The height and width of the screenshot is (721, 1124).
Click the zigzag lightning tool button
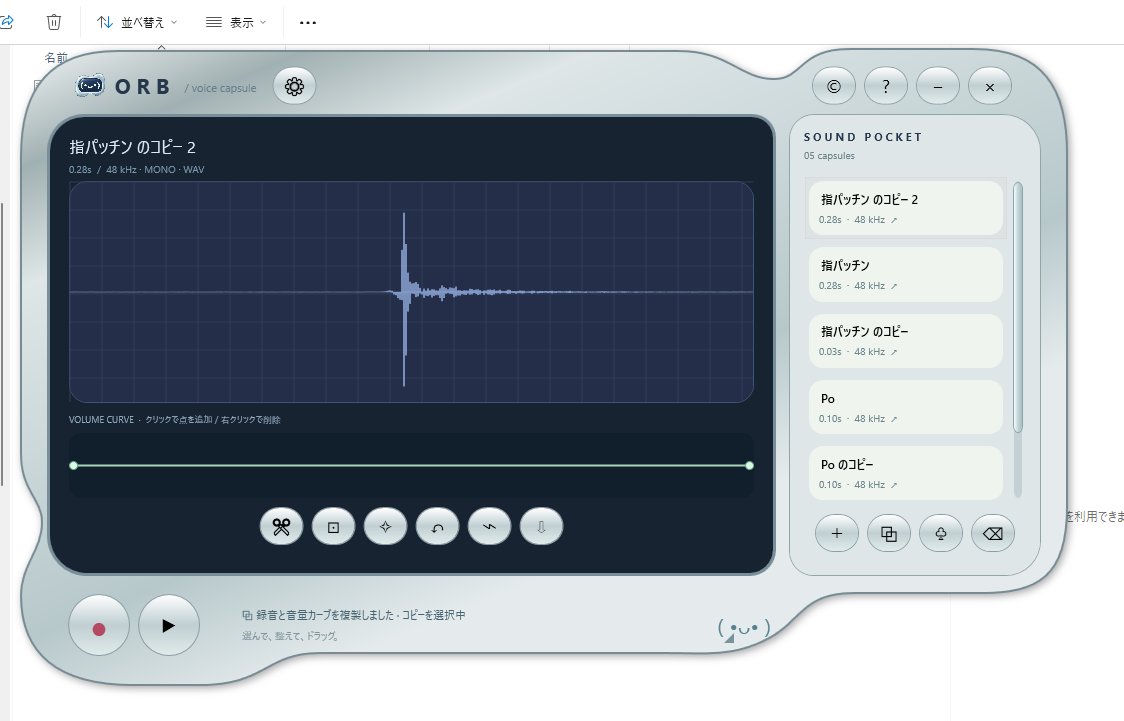click(x=489, y=527)
